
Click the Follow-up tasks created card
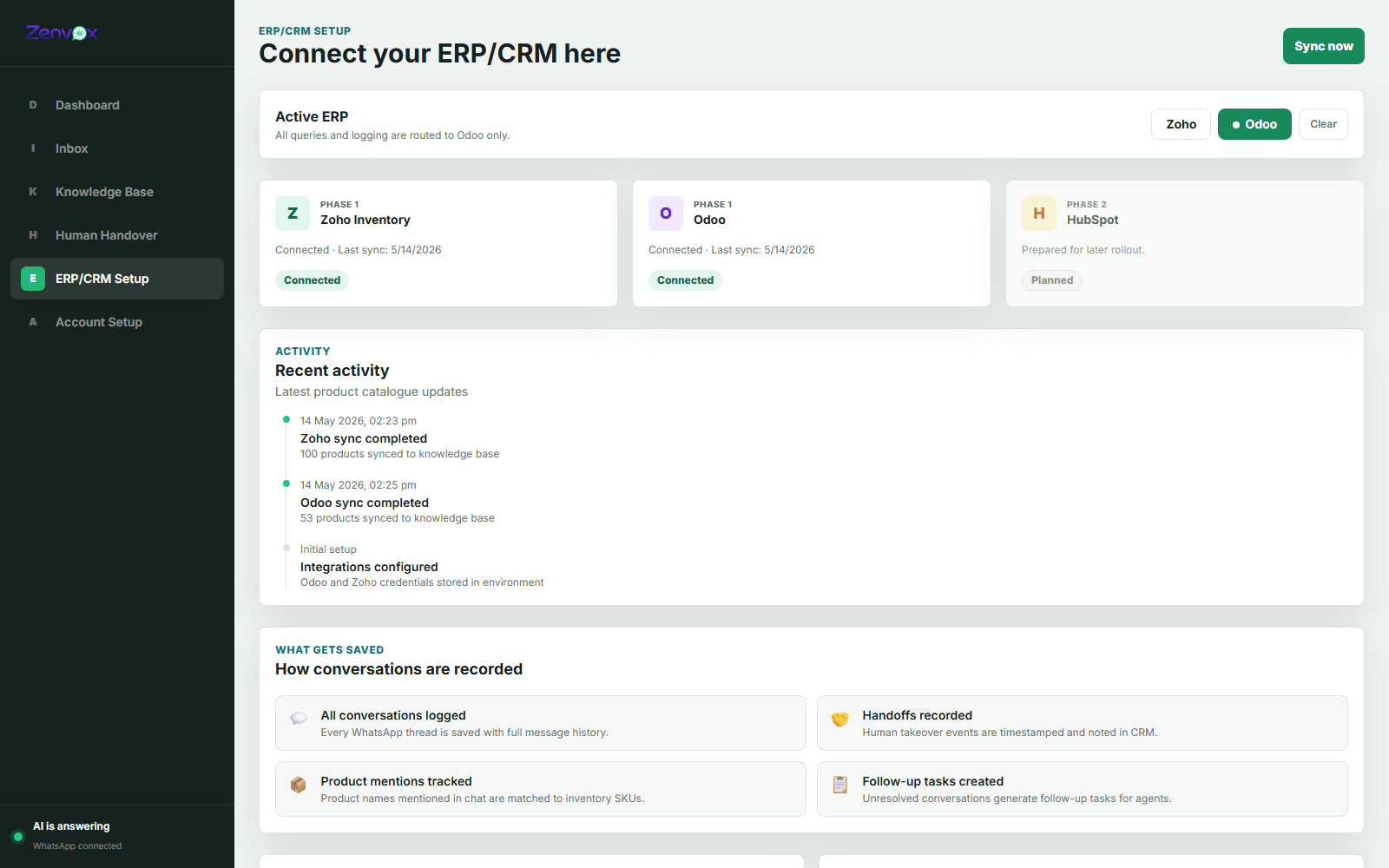(1083, 789)
